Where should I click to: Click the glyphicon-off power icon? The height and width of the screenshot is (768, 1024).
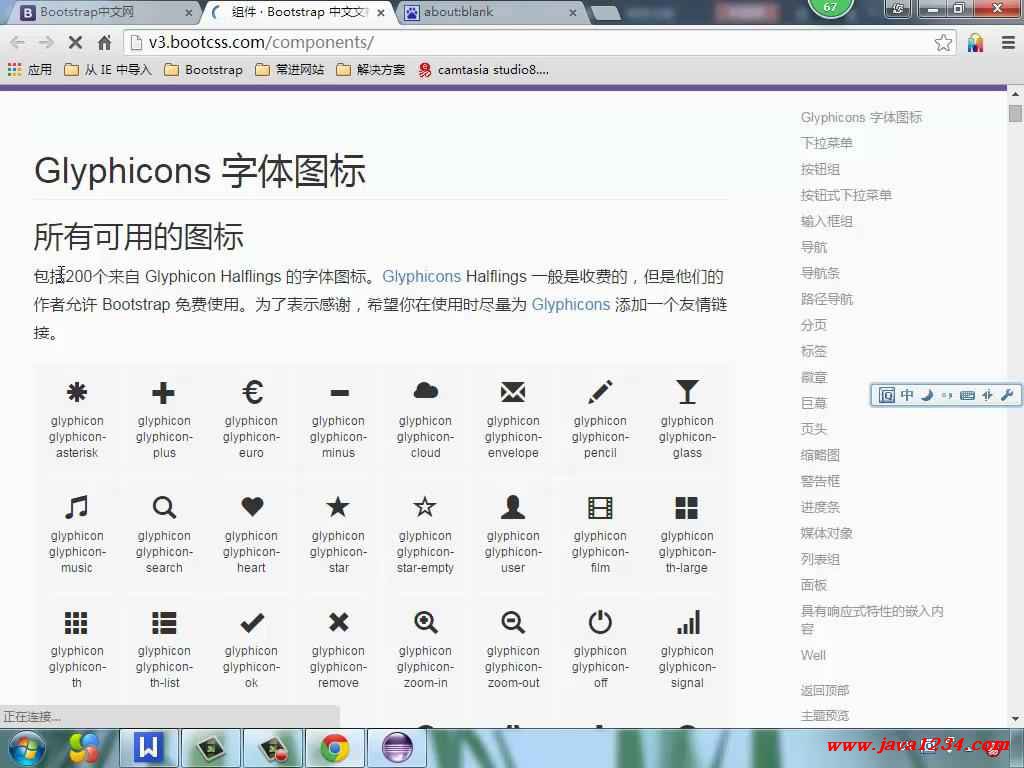coord(600,622)
